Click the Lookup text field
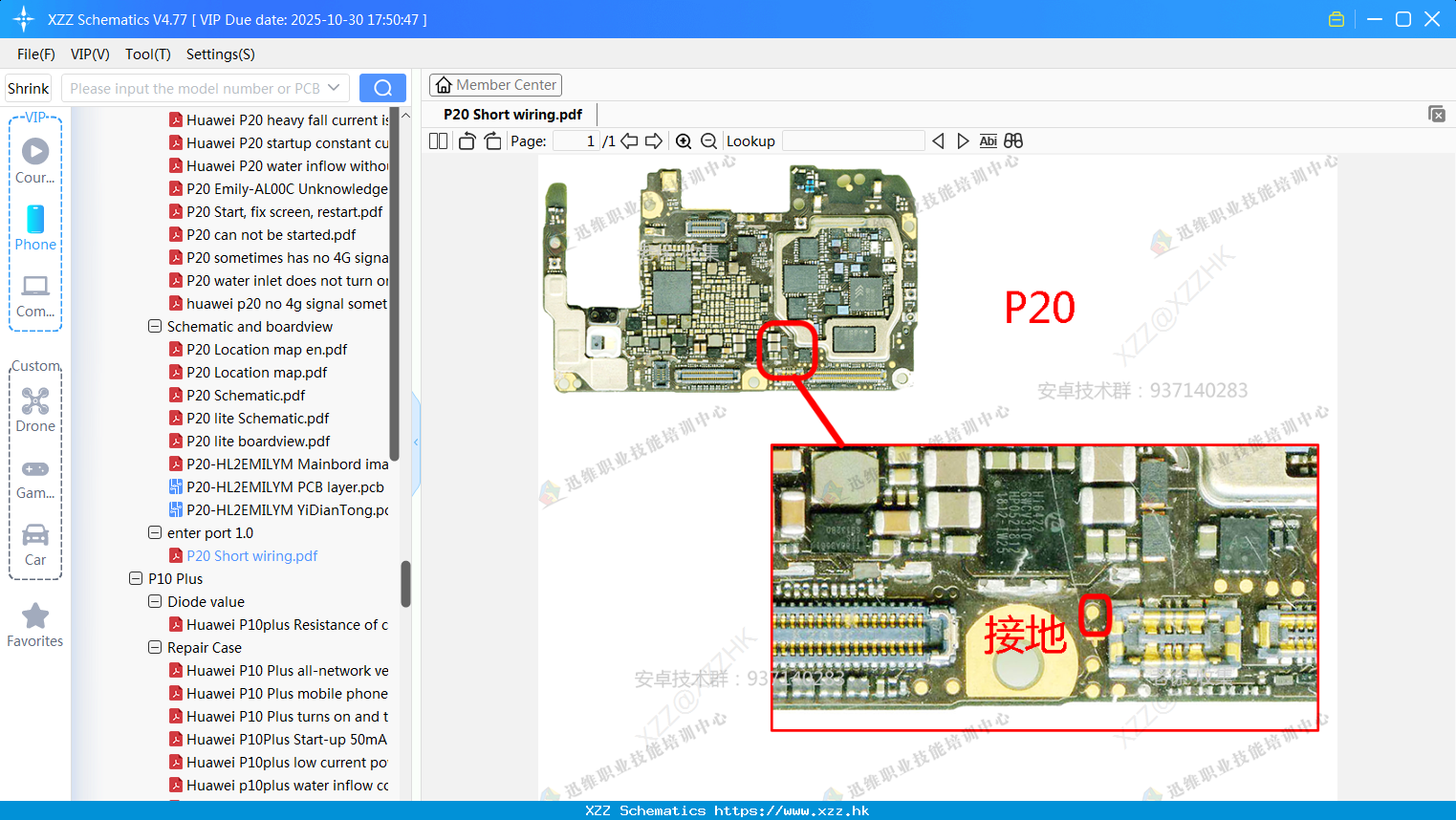 [853, 140]
